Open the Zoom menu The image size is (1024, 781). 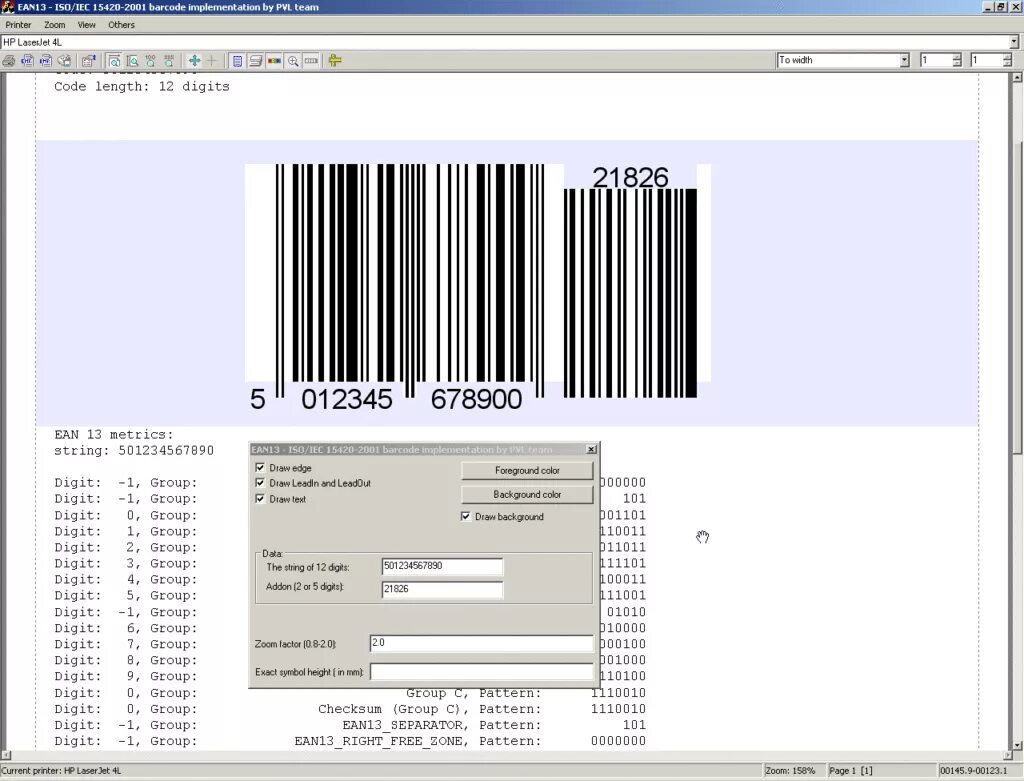point(55,25)
